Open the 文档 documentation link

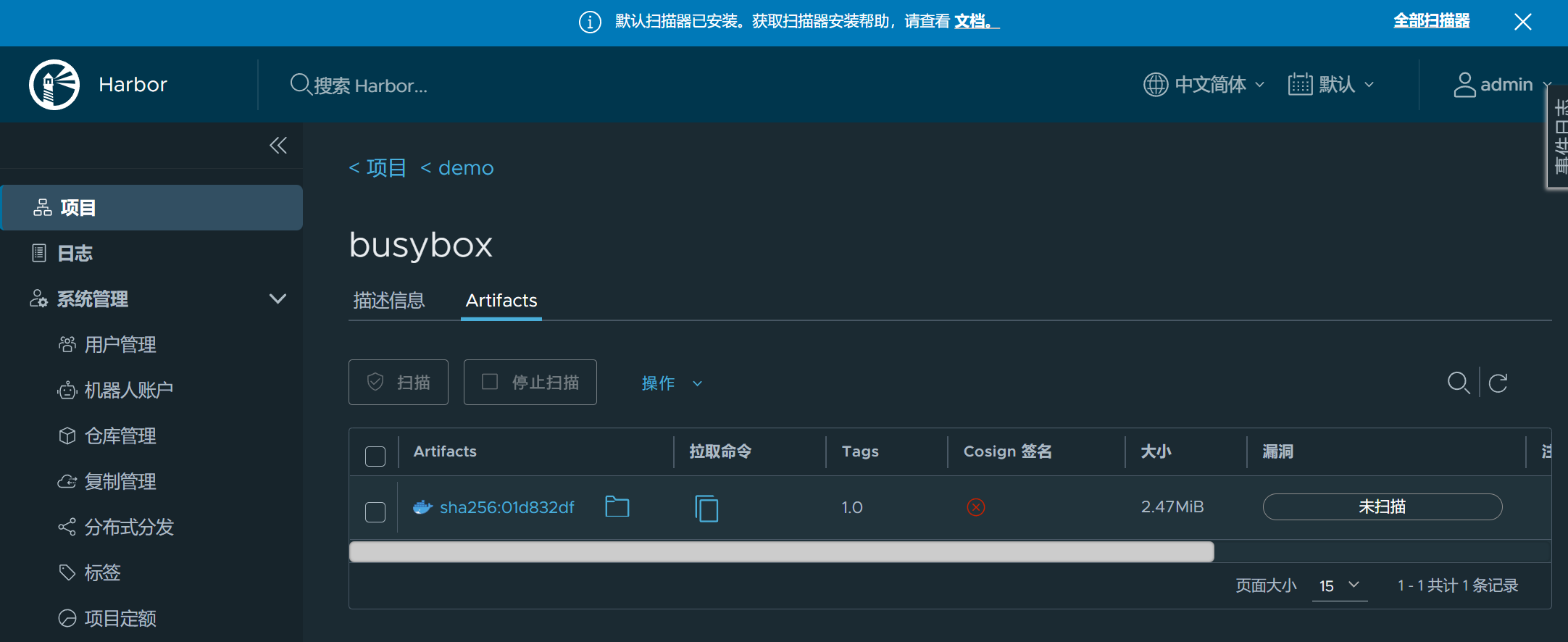[x=975, y=22]
